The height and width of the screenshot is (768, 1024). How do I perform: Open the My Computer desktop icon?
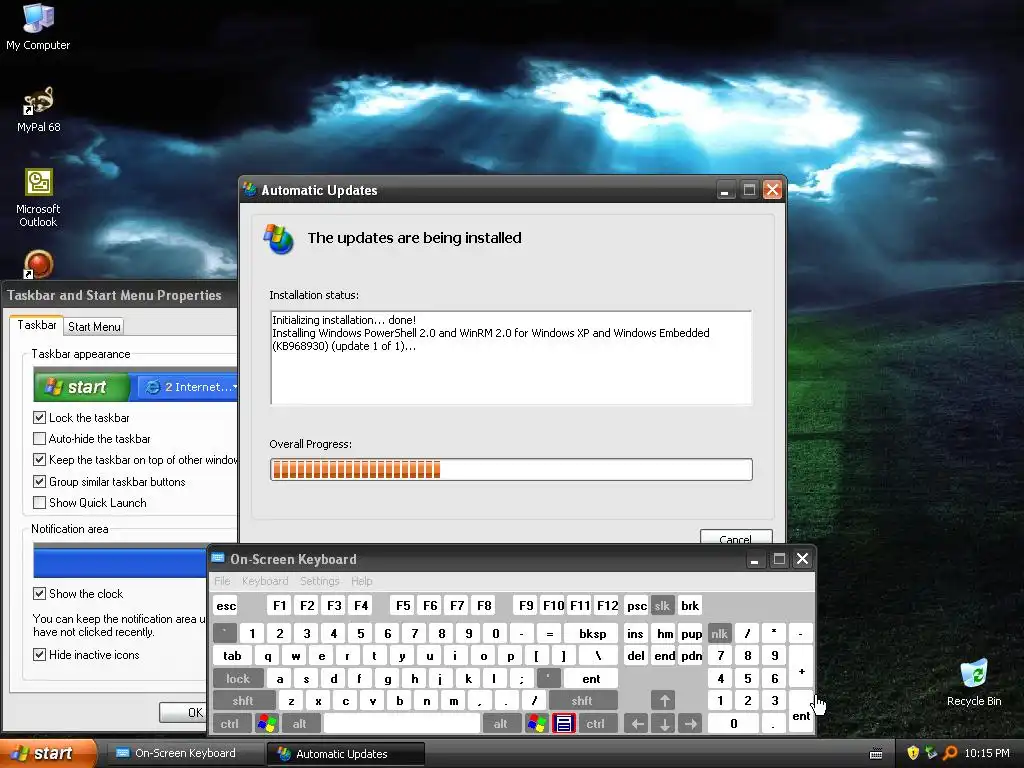38,26
